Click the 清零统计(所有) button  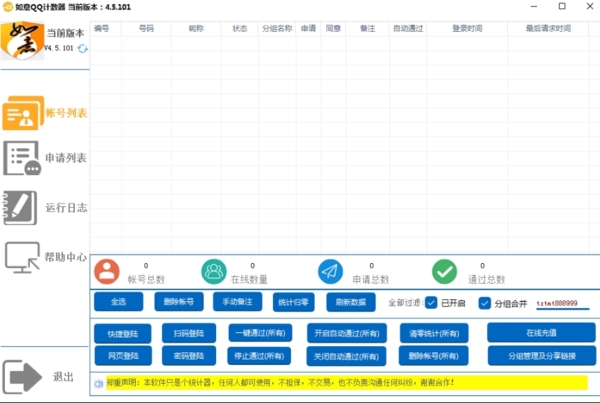tap(434, 333)
